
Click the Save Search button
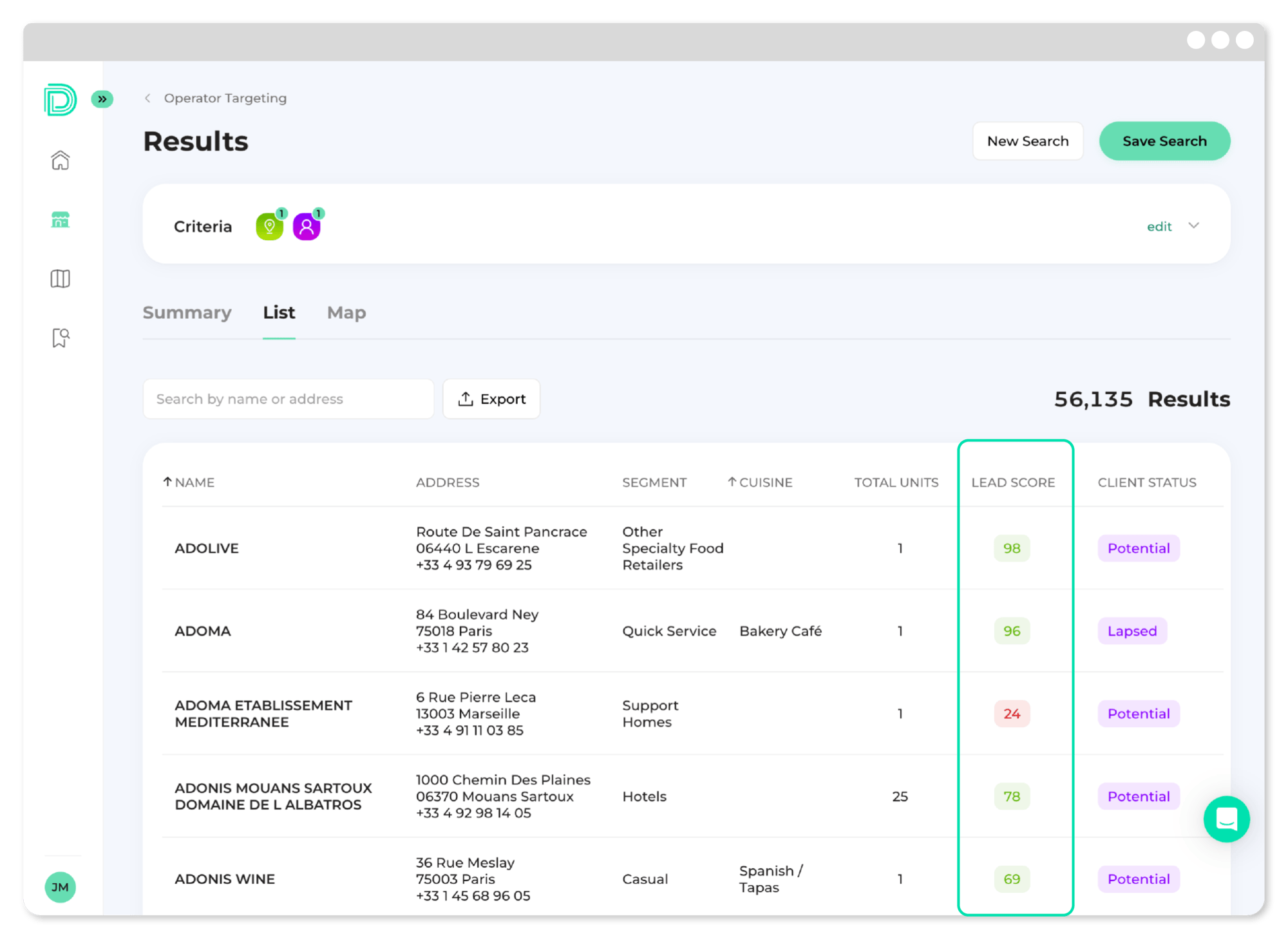(x=1164, y=141)
